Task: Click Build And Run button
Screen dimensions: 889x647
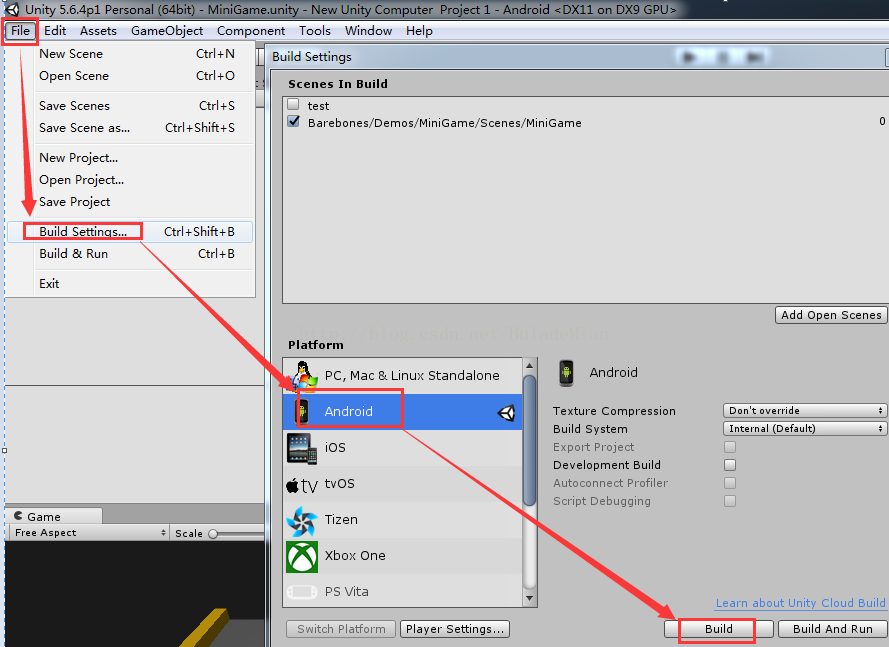Action: click(x=832, y=629)
